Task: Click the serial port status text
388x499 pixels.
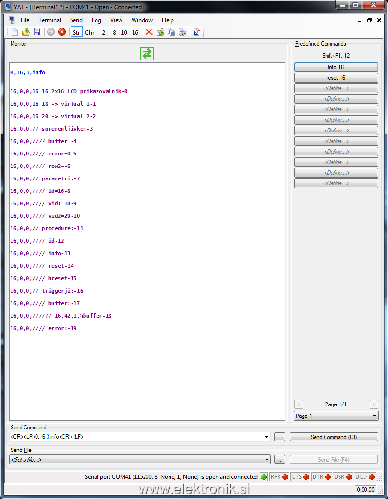Action: [x=171, y=477]
